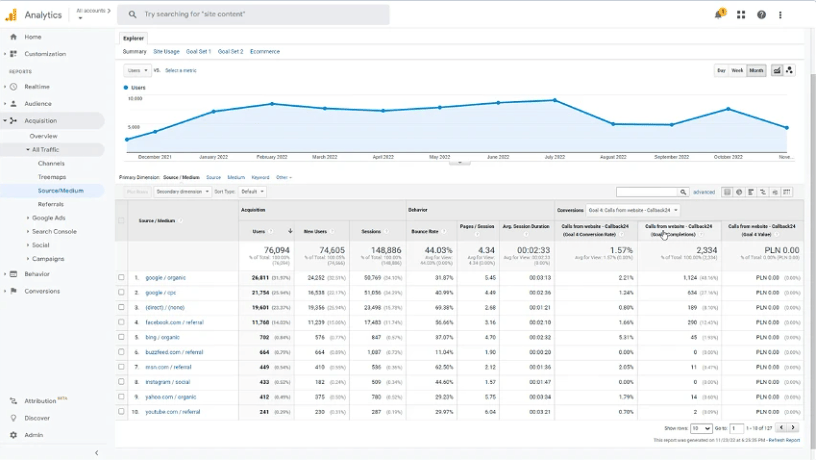Tick the facebook.com / referral row checkbox

[122, 323]
